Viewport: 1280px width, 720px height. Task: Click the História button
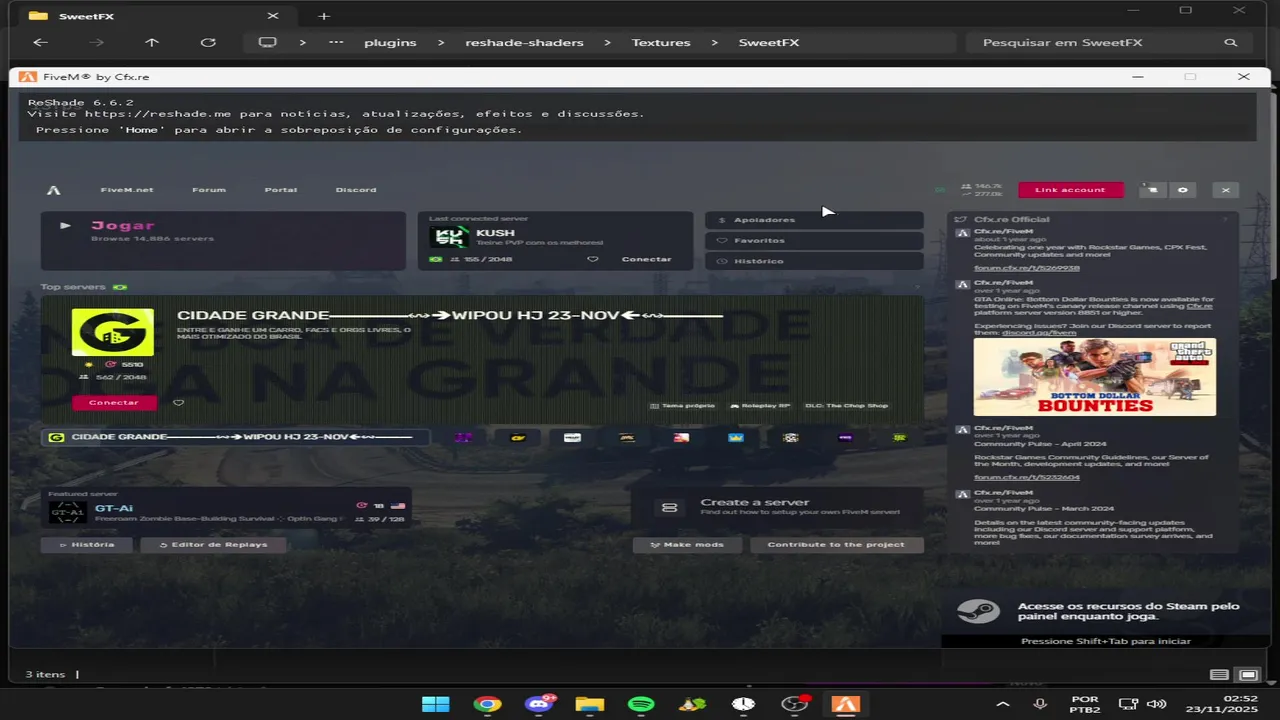[87, 545]
